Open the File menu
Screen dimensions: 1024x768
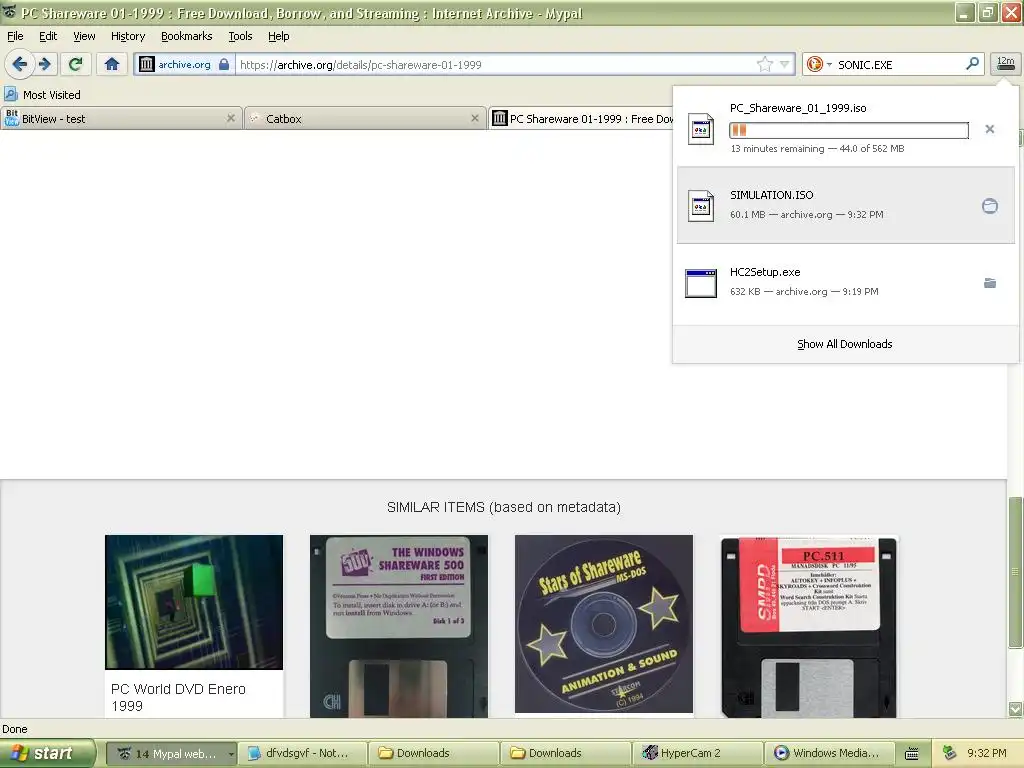tap(15, 36)
